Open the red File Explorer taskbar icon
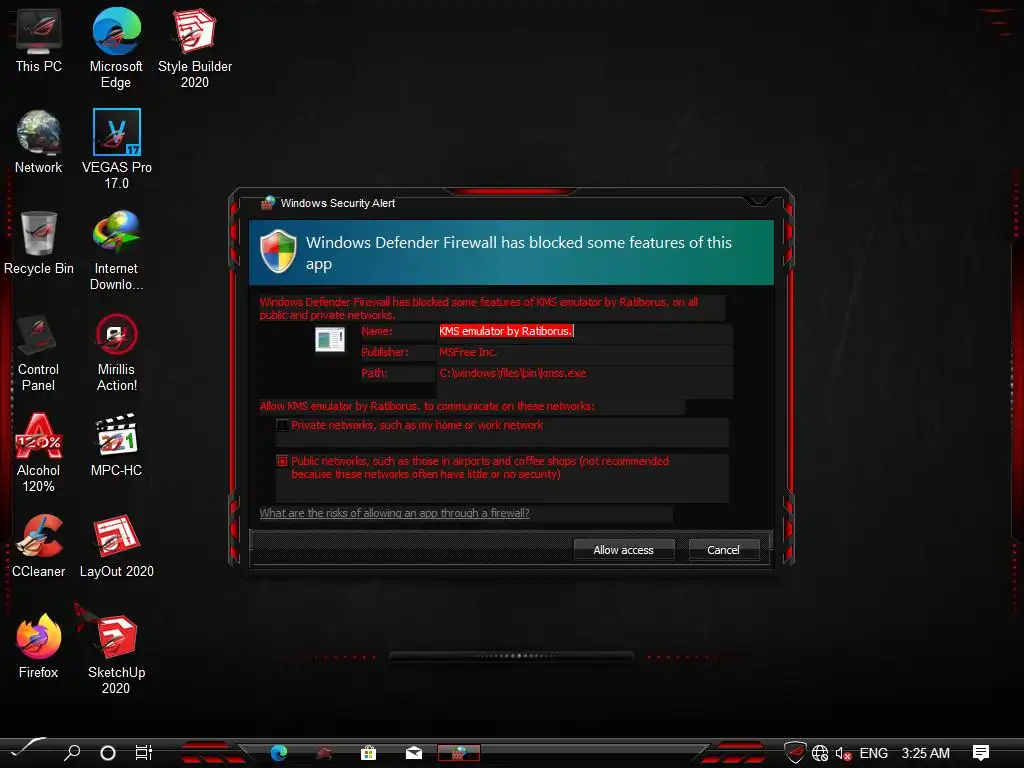 pos(324,753)
